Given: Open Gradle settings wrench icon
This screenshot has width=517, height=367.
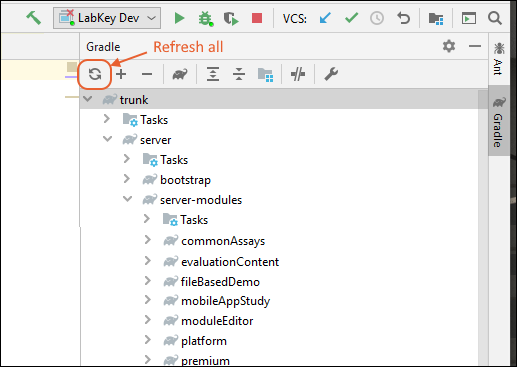Looking at the screenshot, I should click(331, 74).
